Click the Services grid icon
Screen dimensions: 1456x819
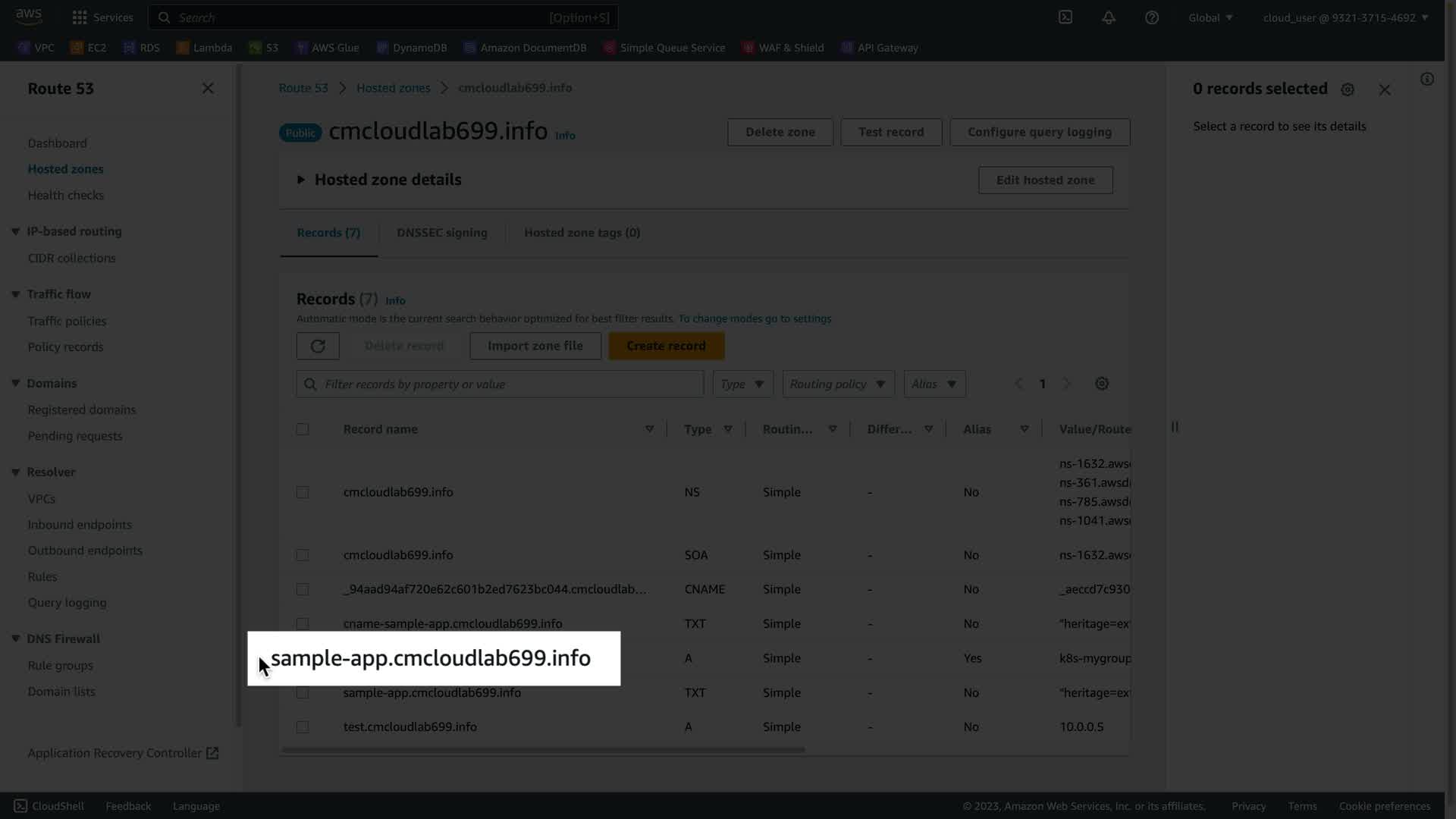click(80, 17)
